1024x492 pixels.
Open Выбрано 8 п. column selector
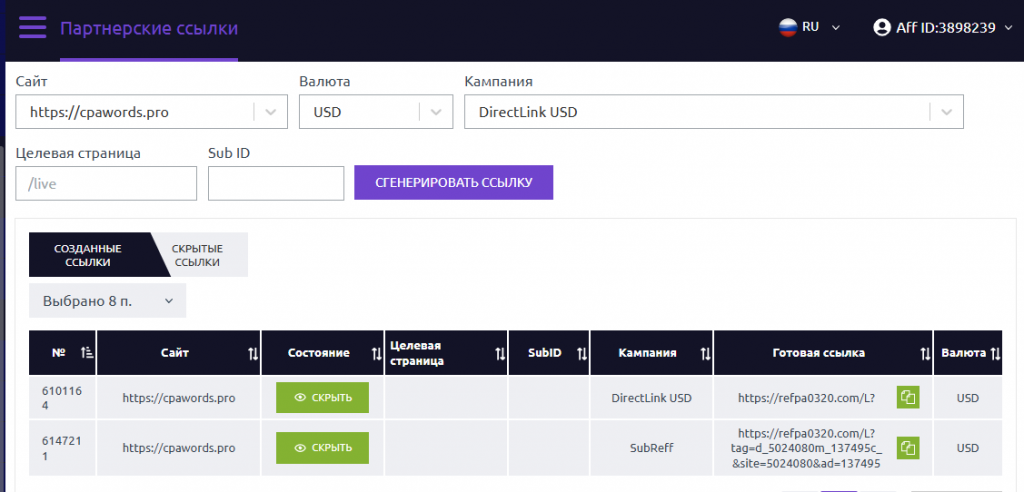point(108,300)
